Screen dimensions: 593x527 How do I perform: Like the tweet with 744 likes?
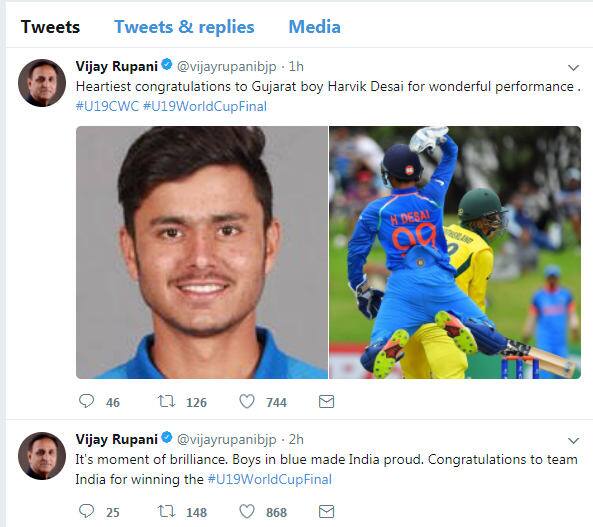click(247, 401)
